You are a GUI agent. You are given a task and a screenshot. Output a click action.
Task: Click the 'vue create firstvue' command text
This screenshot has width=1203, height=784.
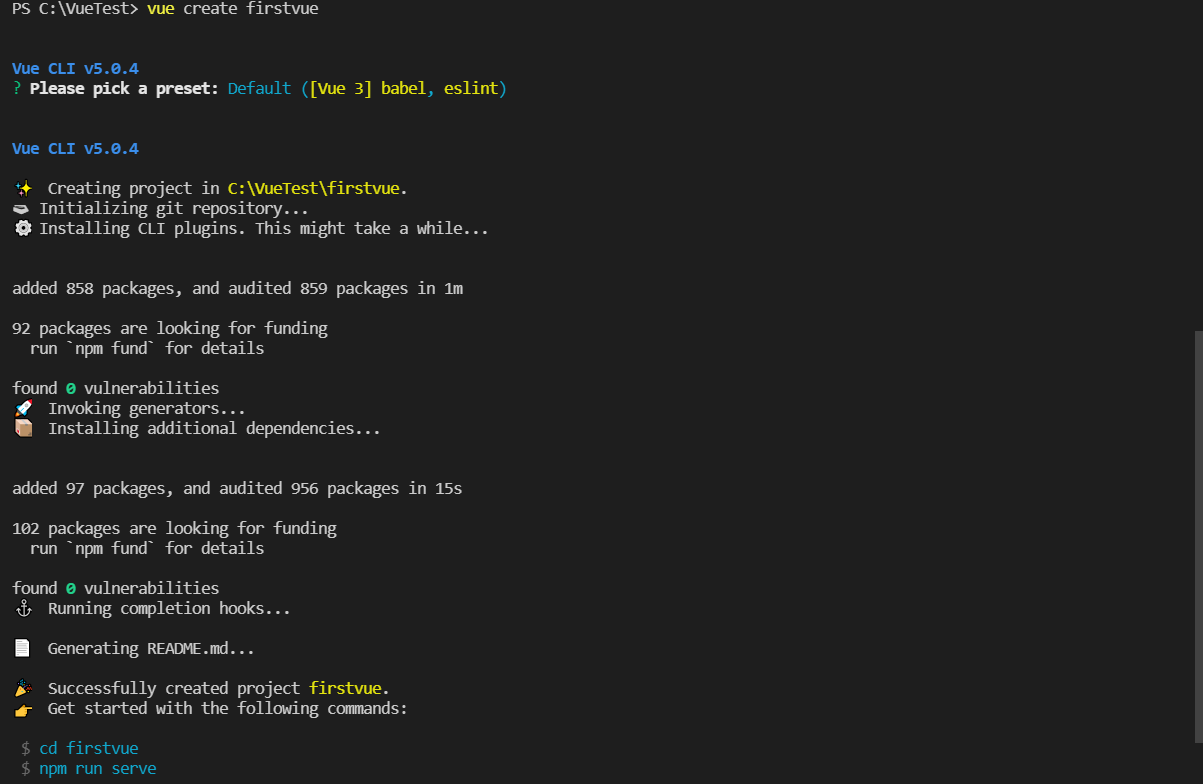(x=232, y=9)
